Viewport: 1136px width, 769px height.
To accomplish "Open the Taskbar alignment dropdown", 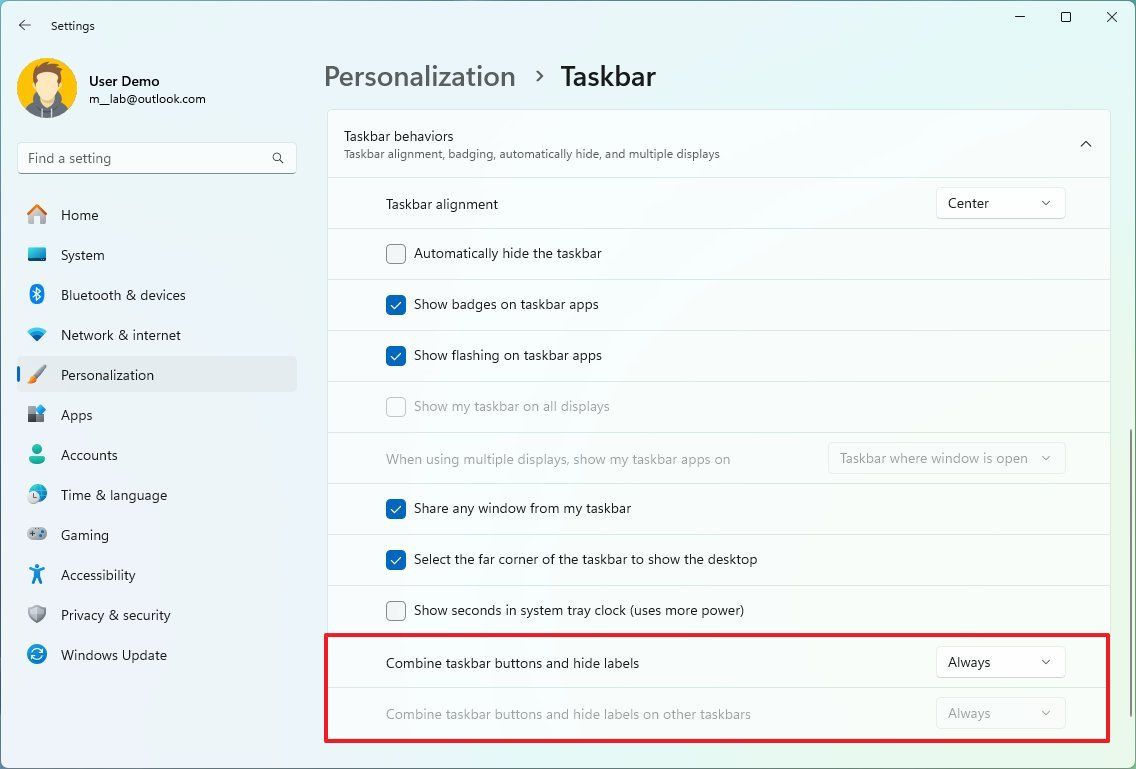I will click(x=999, y=203).
